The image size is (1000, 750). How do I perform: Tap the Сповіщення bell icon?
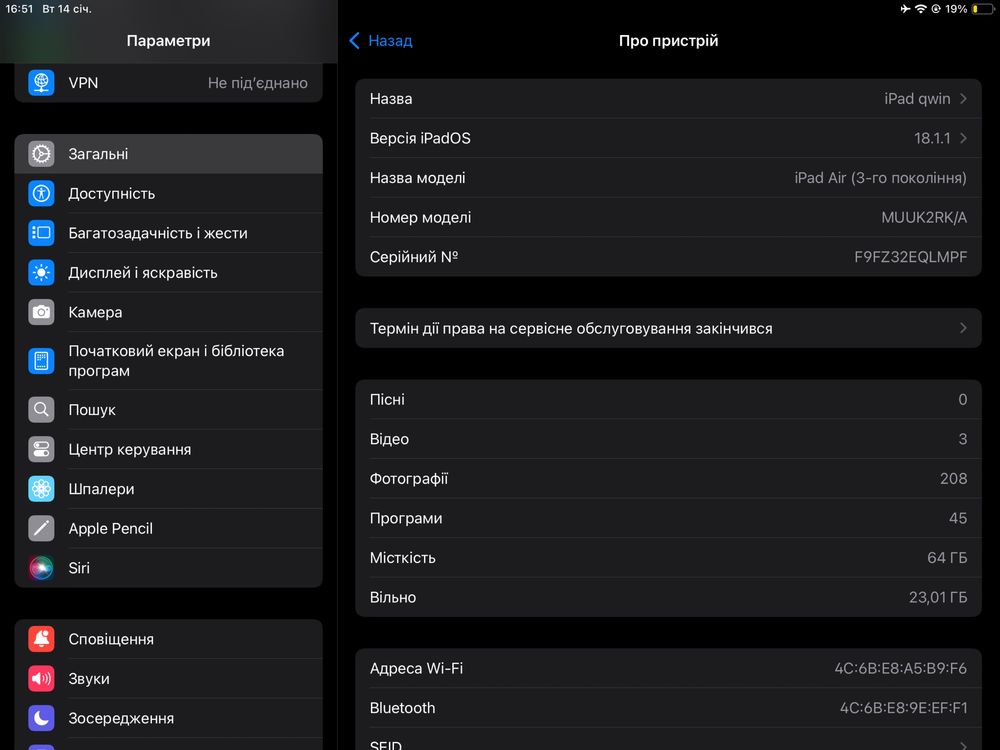[41, 639]
